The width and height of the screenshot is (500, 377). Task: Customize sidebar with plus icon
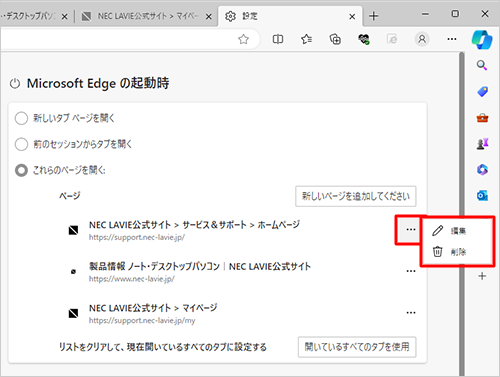pos(482,276)
